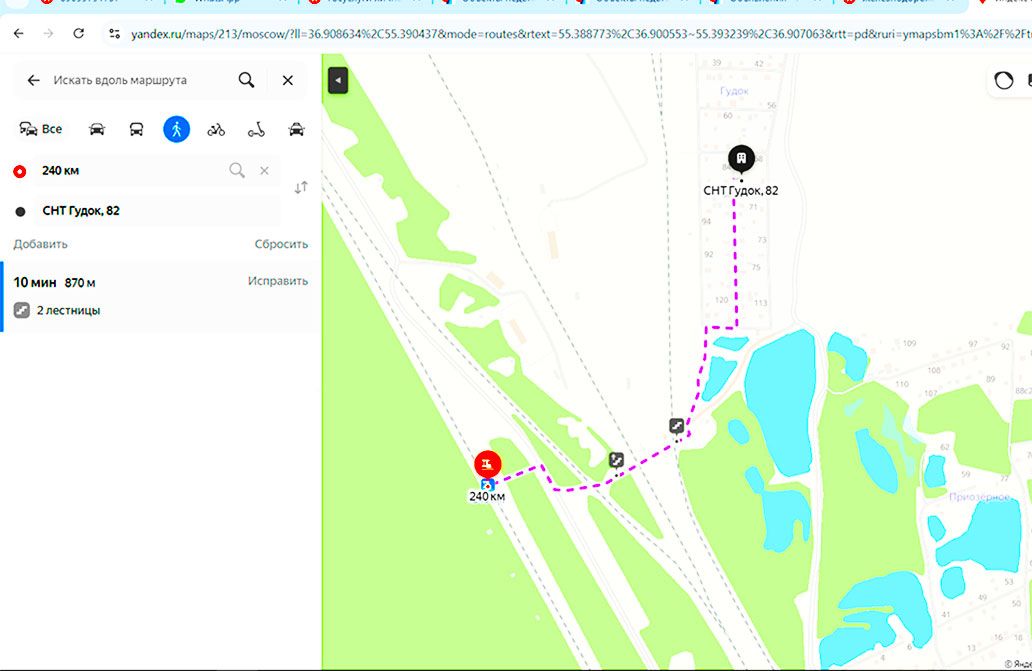Click the stairs icon near railway tracks
Viewport: 1032px width, 671px height.
[x=616, y=460]
